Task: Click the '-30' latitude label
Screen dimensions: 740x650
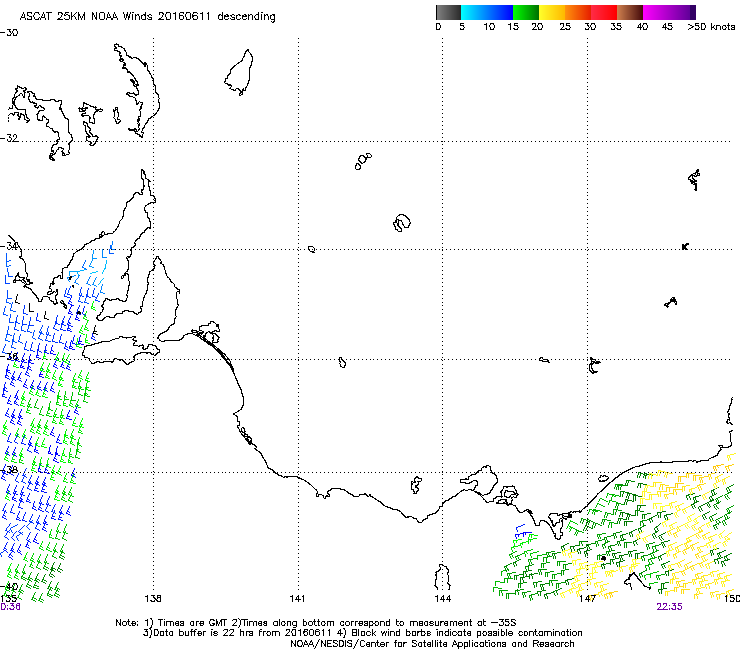Action: pos(9,33)
